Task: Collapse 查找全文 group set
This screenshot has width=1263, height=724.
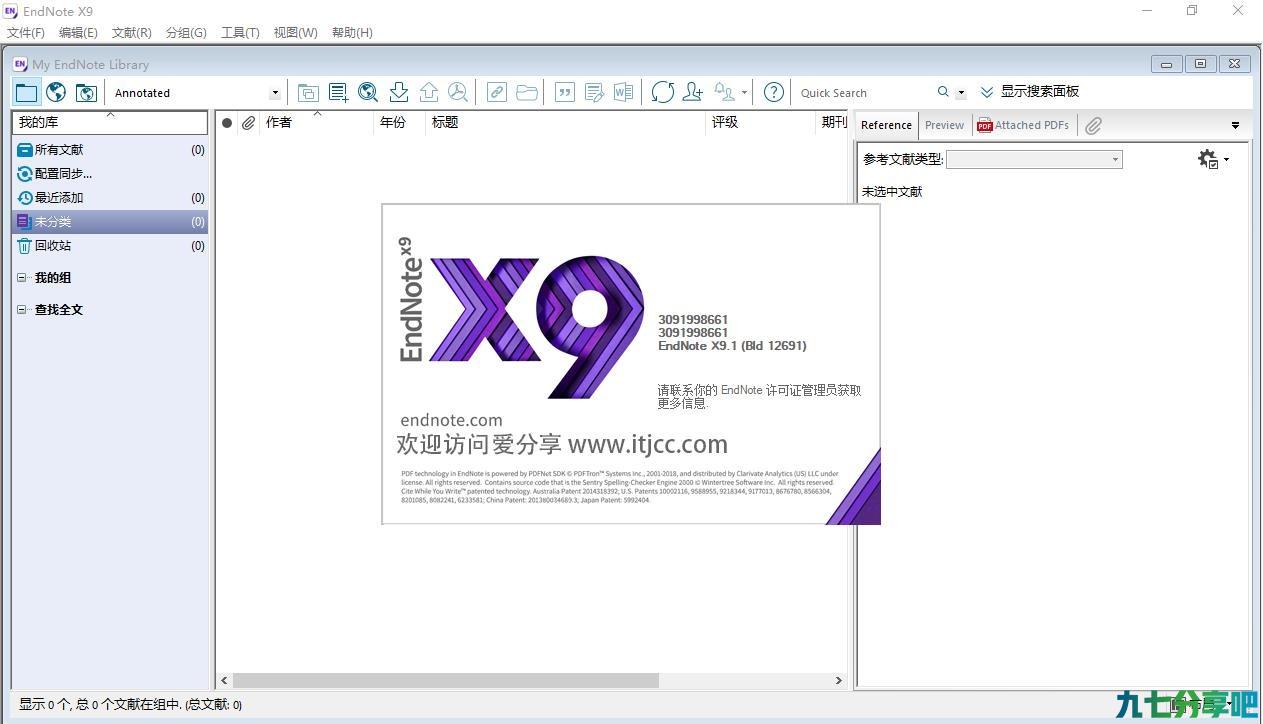Action: pos(22,310)
